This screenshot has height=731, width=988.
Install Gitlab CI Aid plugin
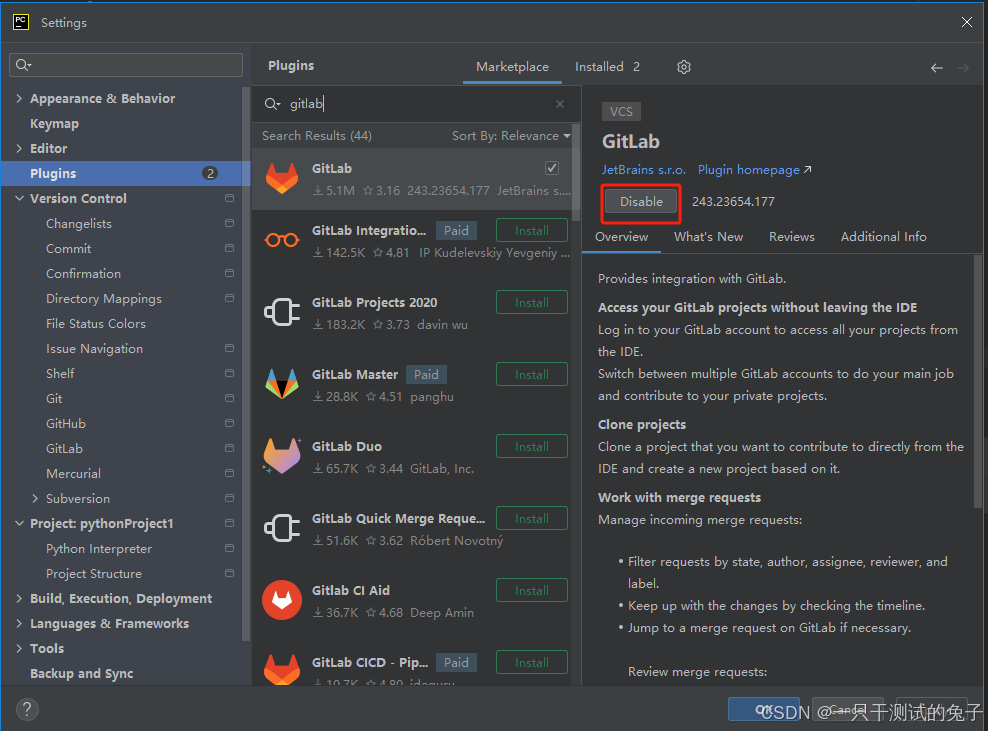[x=532, y=590]
